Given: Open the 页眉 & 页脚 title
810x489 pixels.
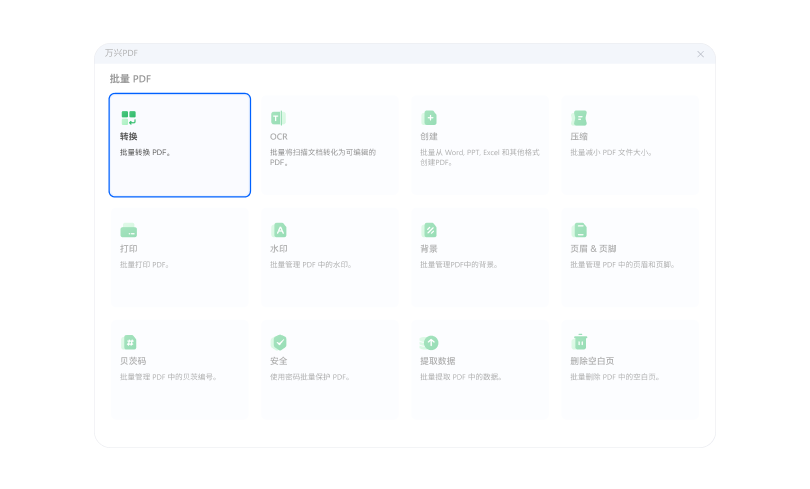Looking at the screenshot, I should [593, 248].
